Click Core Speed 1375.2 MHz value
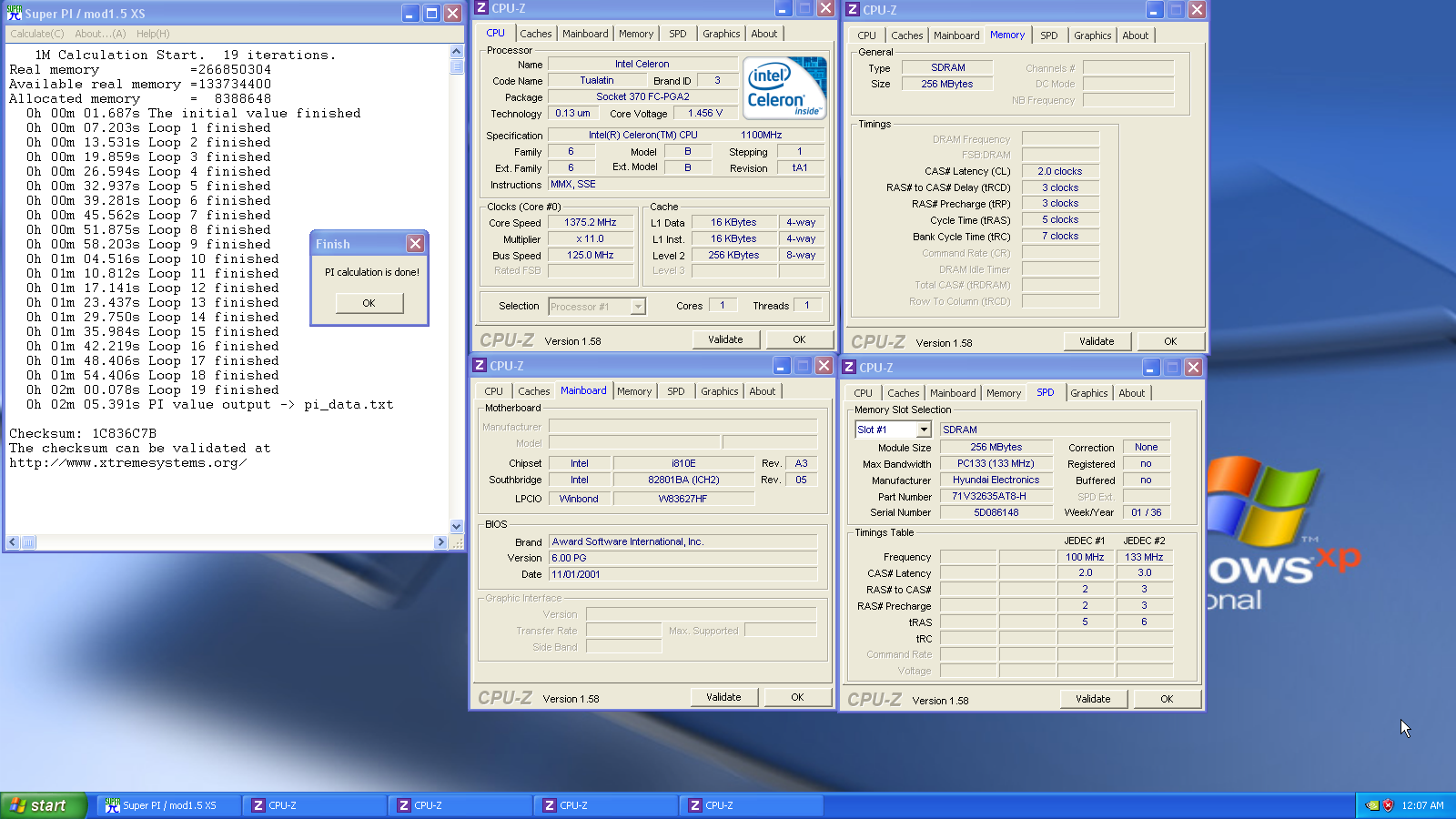Image resolution: width=1456 pixels, height=819 pixels. point(591,222)
